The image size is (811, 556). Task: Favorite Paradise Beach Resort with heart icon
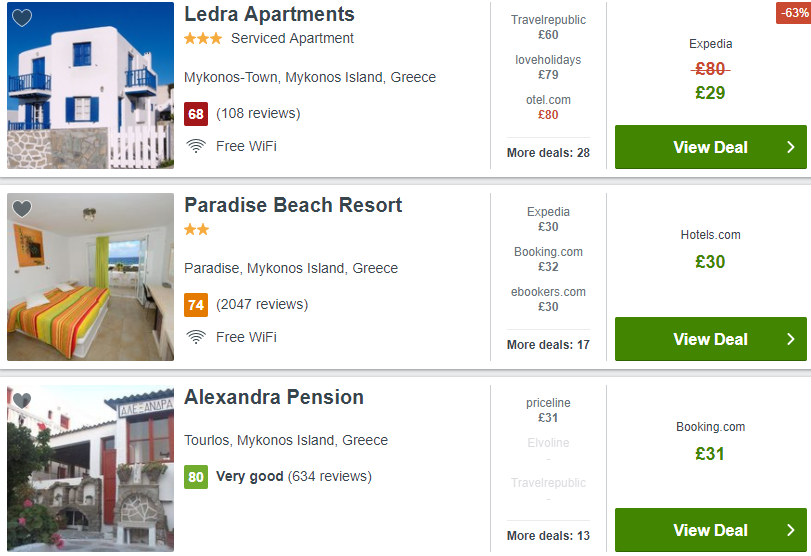pyautogui.click(x=22, y=209)
